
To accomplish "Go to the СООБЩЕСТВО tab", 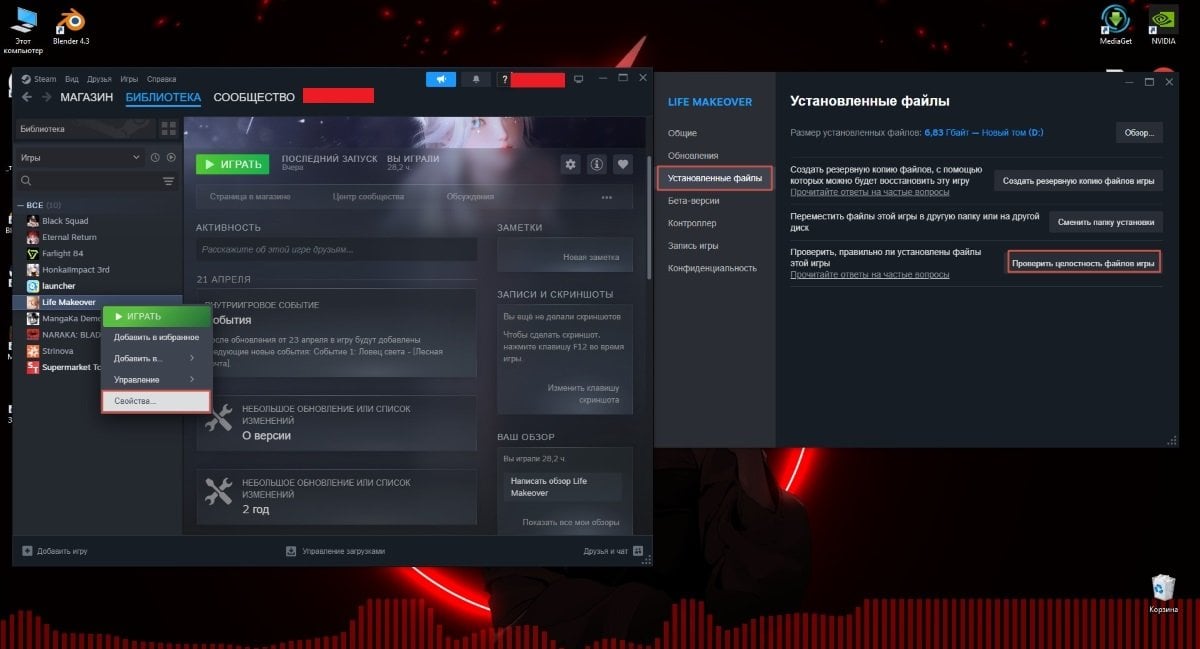I will pyautogui.click(x=254, y=97).
